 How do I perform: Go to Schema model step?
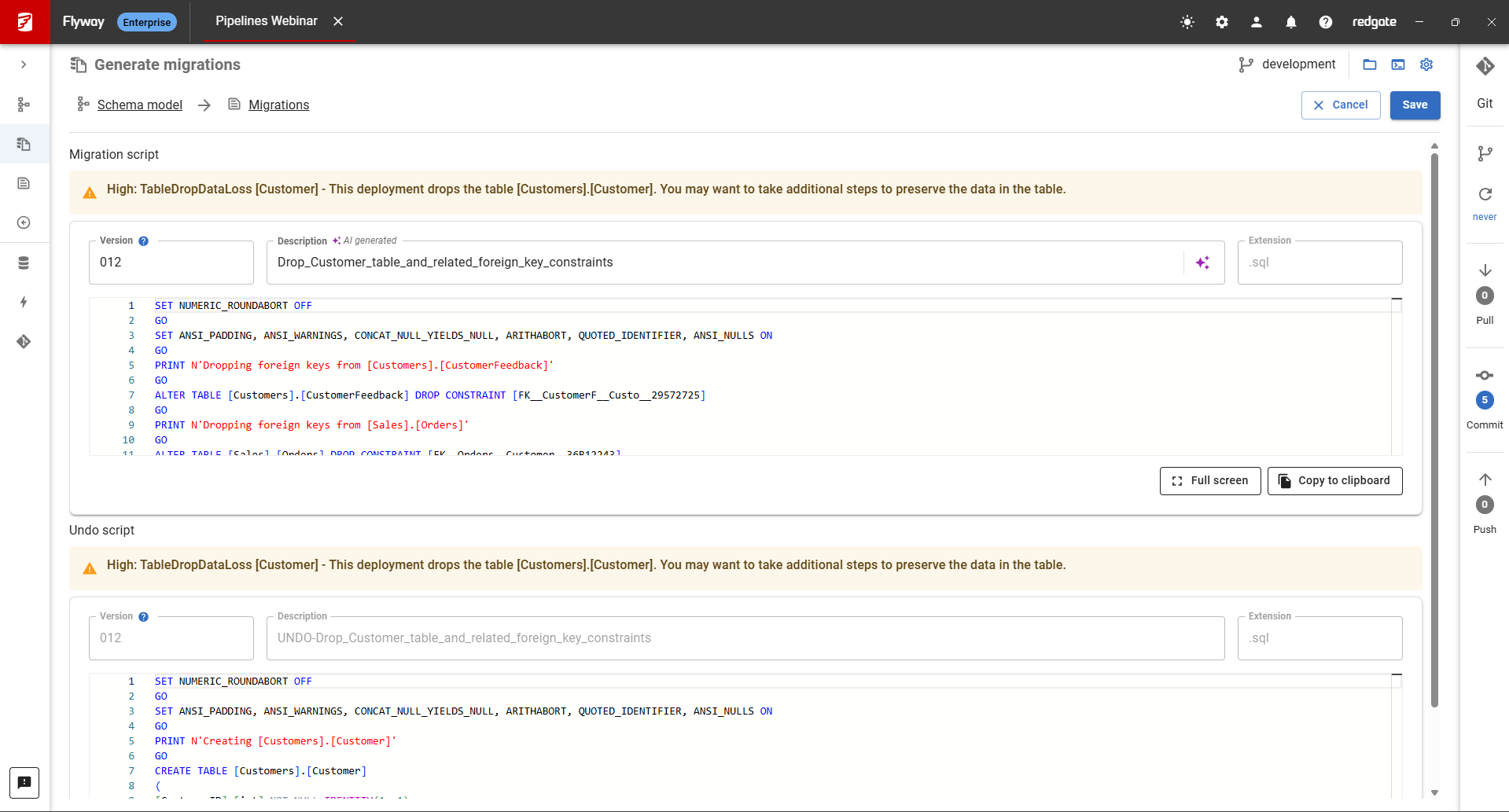(139, 105)
